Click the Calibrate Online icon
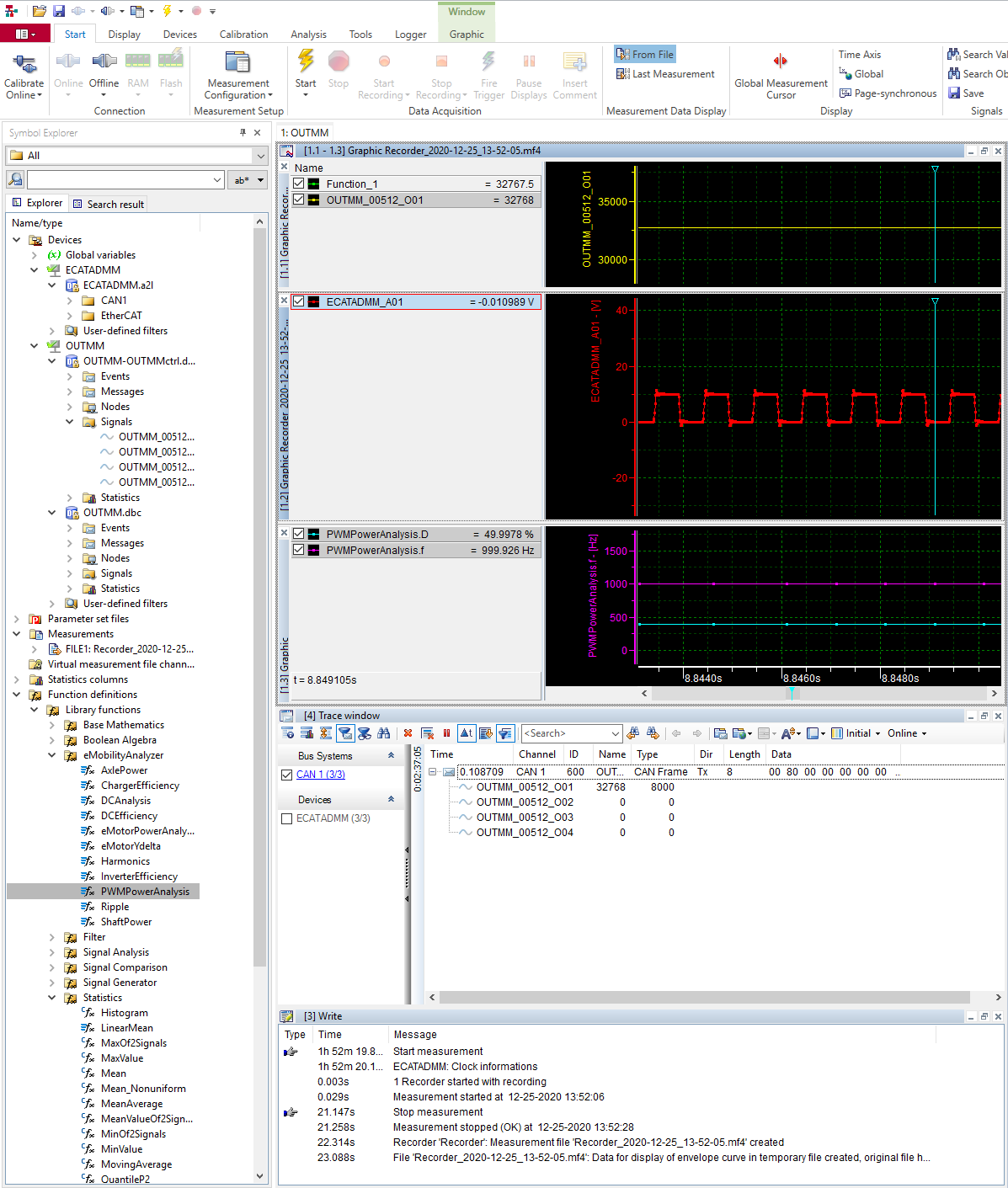The height and width of the screenshot is (1188, 1008). point(24,62)
